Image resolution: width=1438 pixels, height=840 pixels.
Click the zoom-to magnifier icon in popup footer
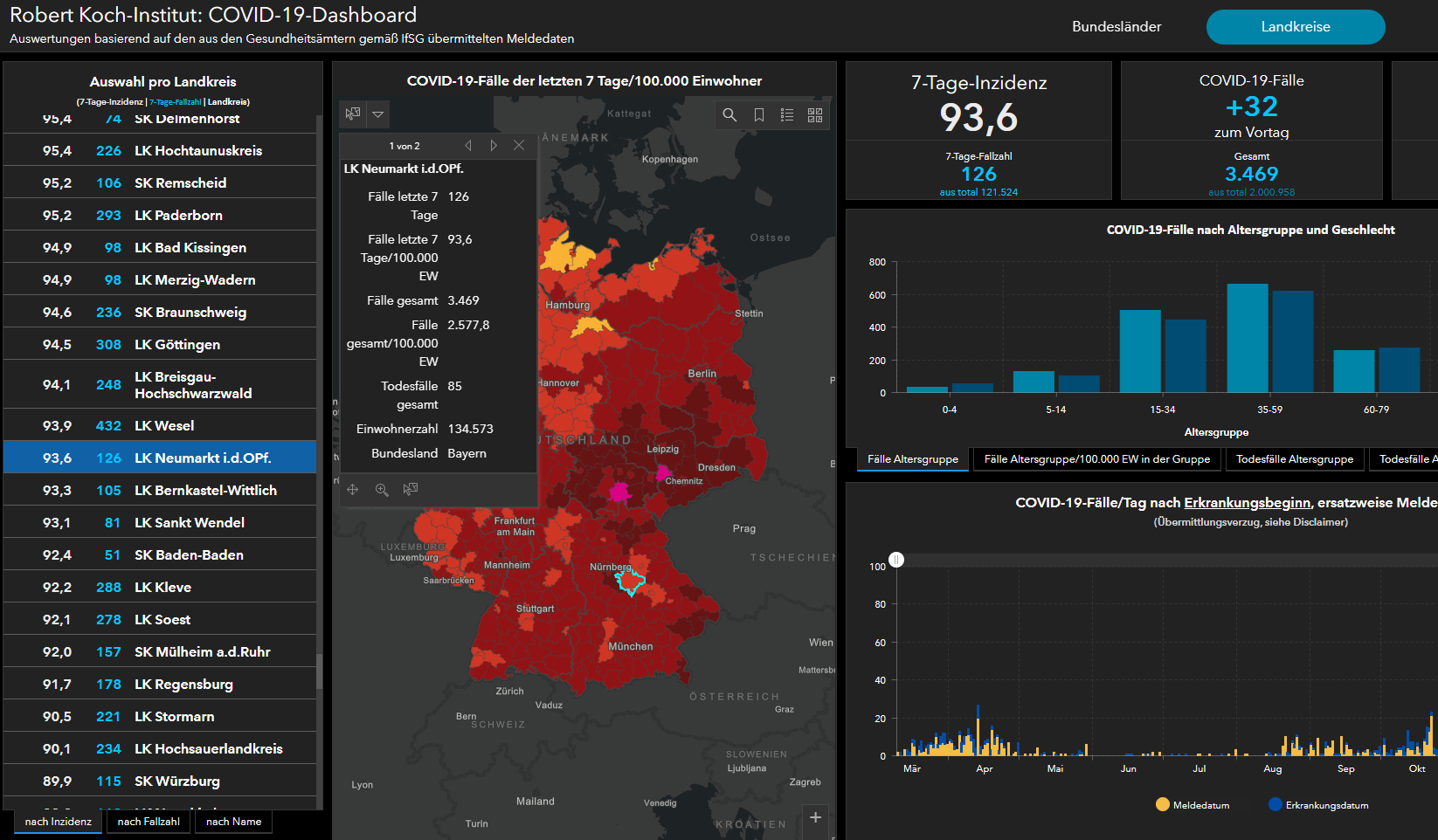coord(382,490)
